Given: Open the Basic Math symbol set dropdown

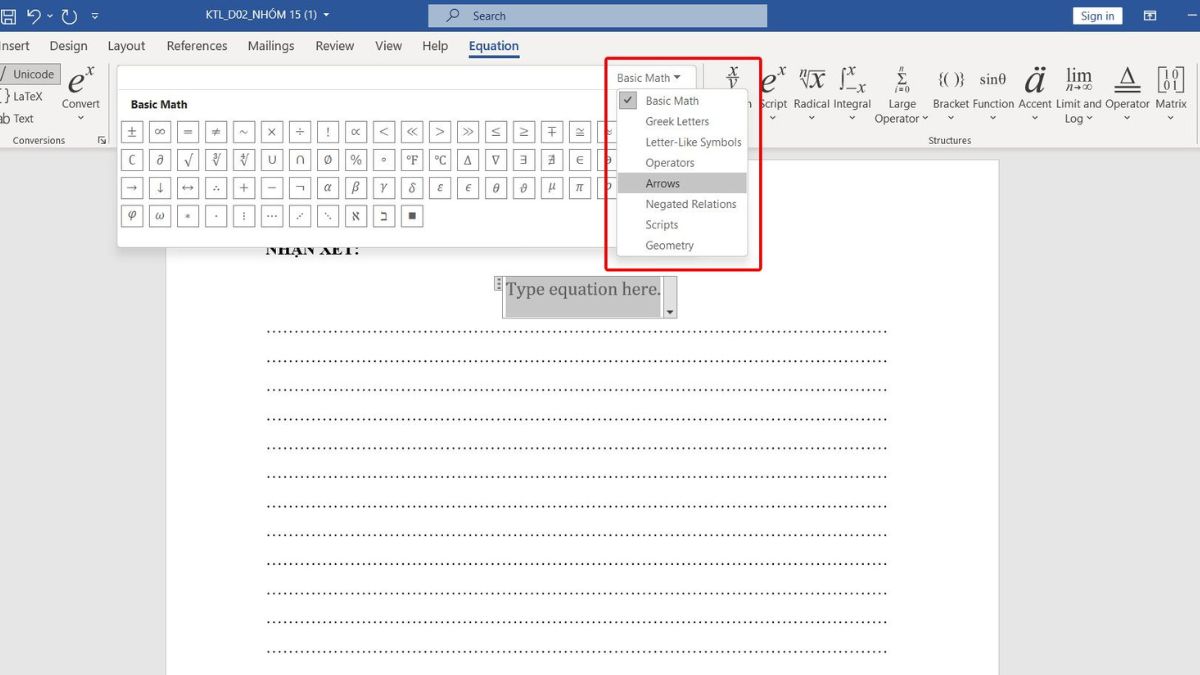Looking at the screenshot, I should click(649, 78).
